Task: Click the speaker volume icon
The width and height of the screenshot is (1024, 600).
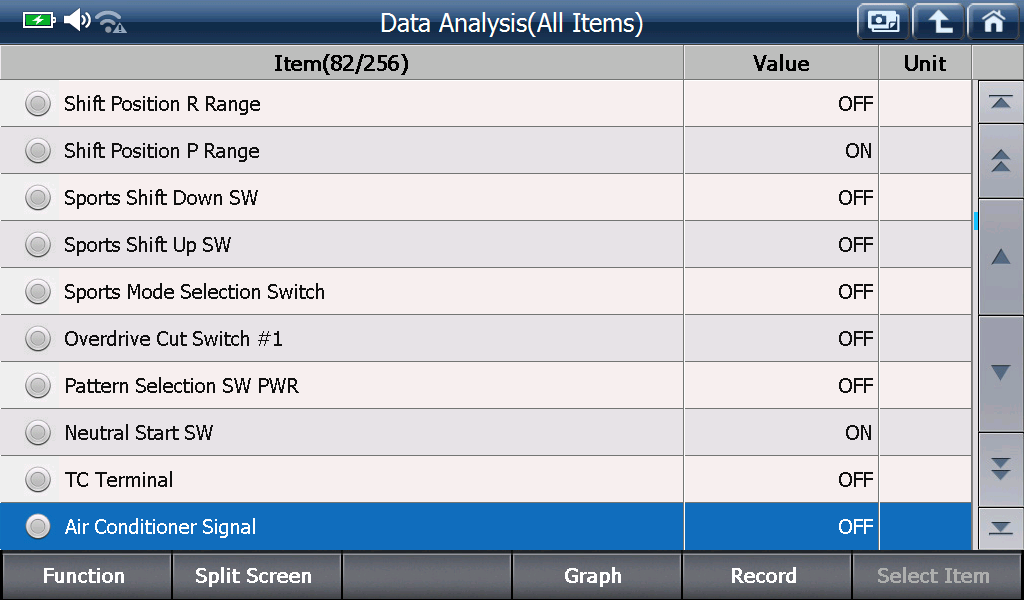Action: click(x=77, y=20)
